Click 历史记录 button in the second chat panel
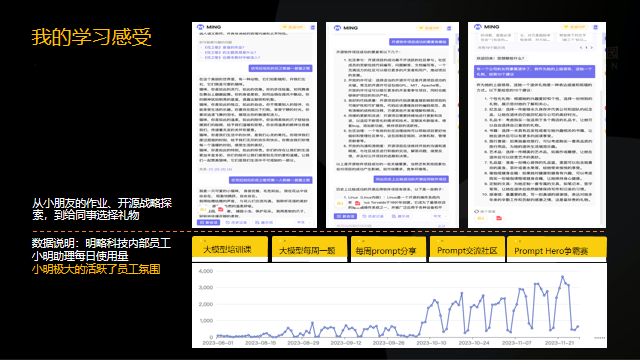This screenshot has width=640, height=360. pyautogui.click(x=373, y=216)
